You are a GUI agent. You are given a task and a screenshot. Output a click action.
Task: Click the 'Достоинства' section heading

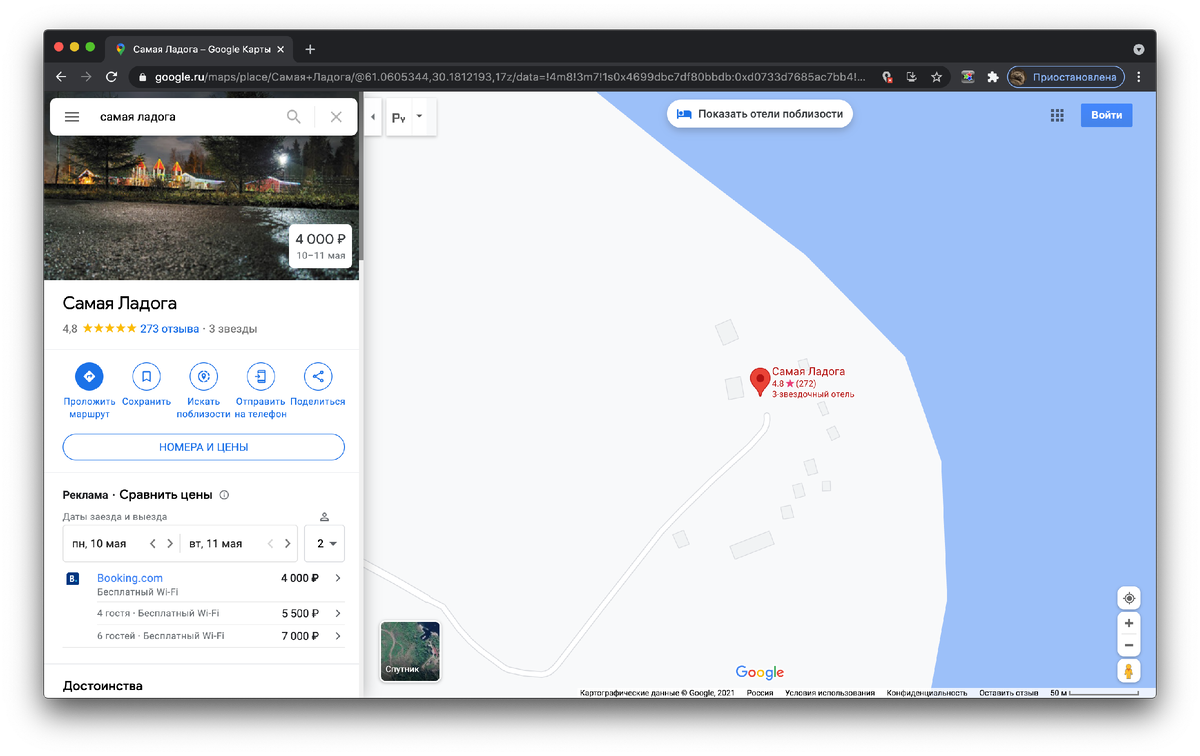coord(102,686)
